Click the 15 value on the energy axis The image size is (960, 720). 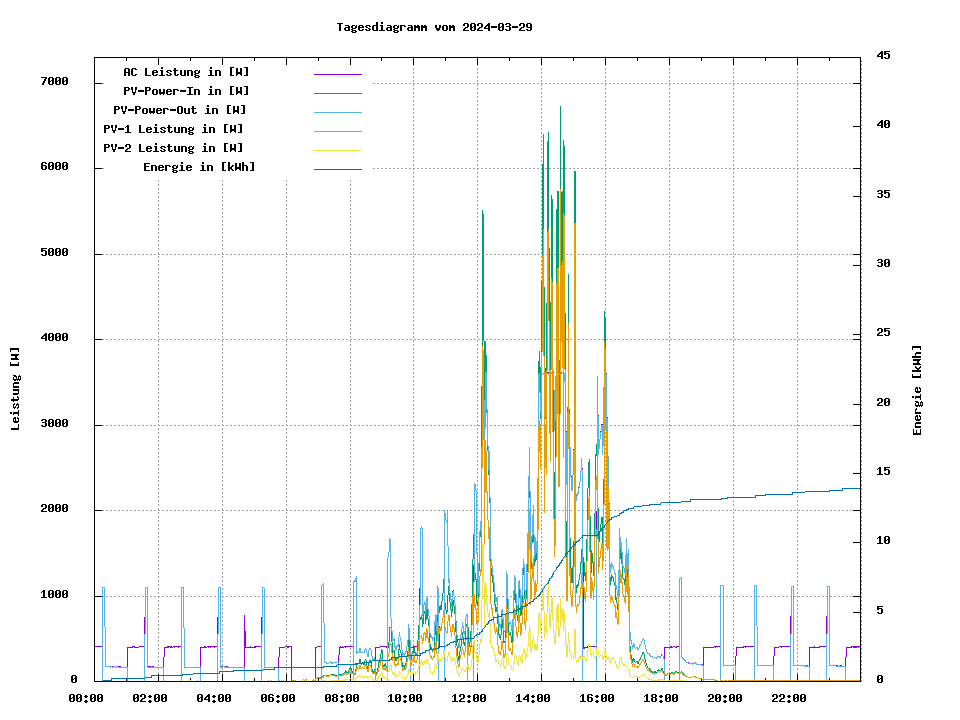(883, 472)
